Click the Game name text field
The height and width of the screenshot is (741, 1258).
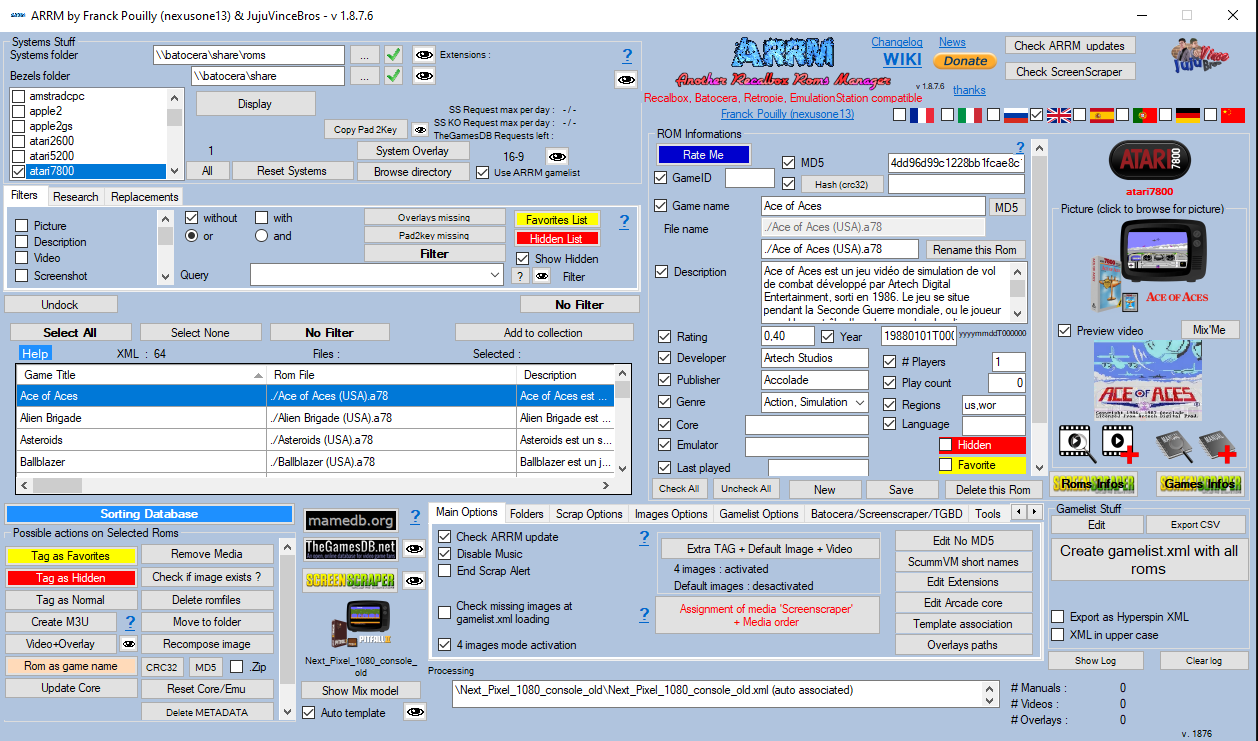[873, 206]
